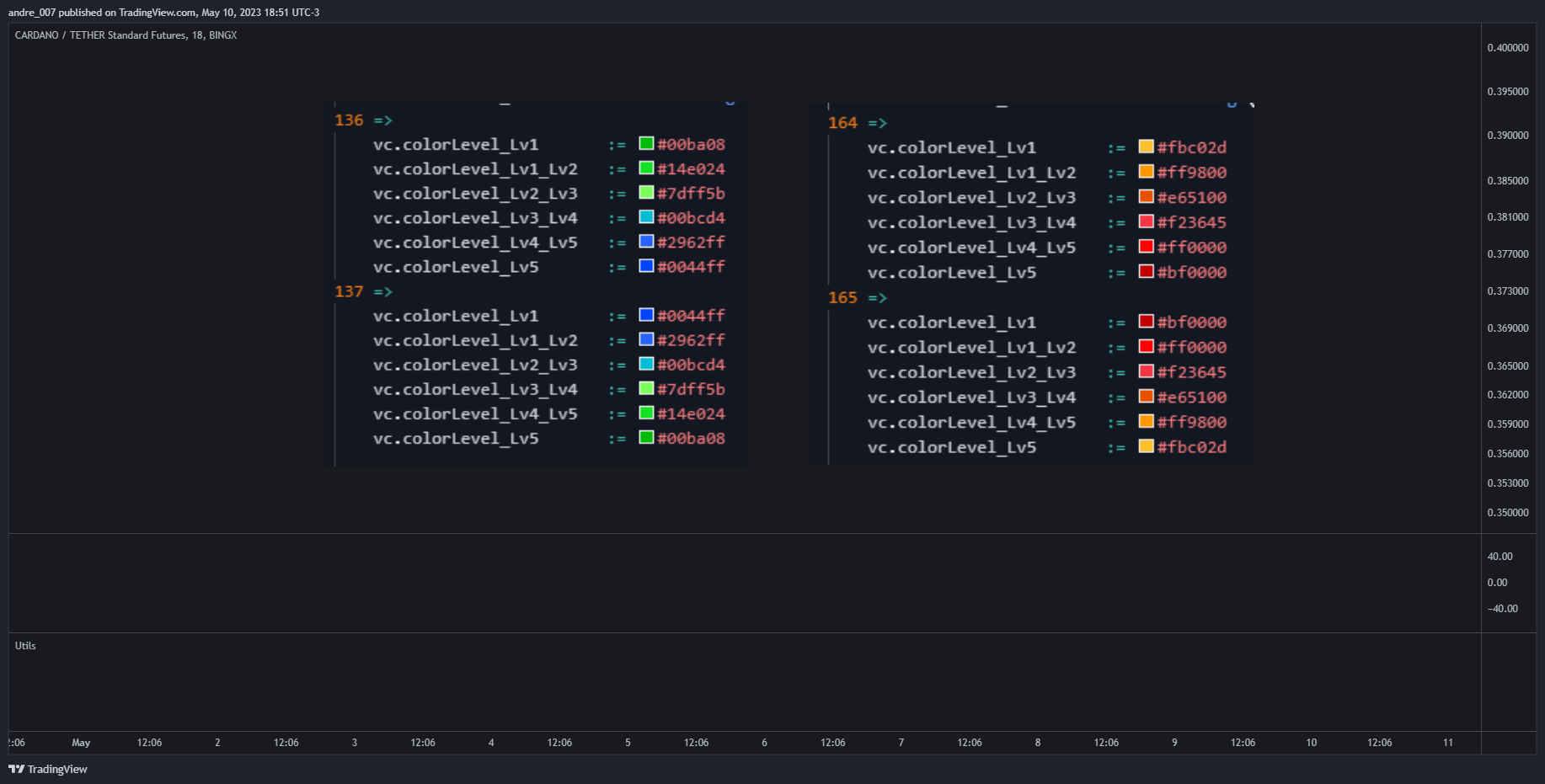This screenshot has height=784, width=1545.
Task: Click the −40.00 indicator scale label
Action: coord(1503,609)
